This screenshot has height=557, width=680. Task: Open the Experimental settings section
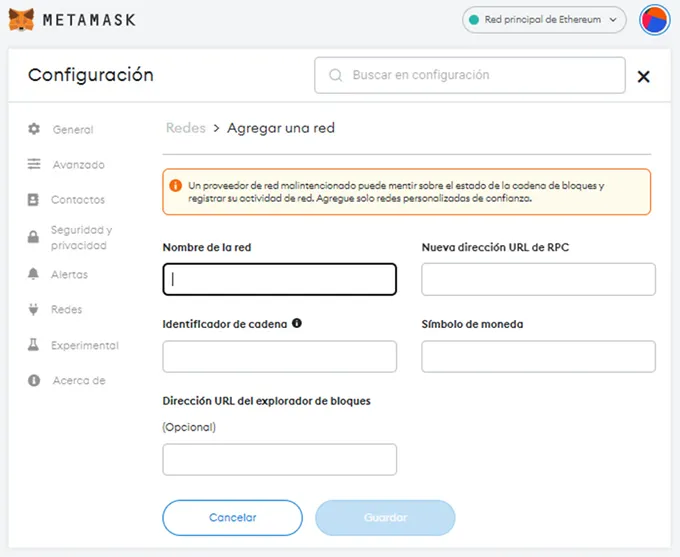pos(85,346)
